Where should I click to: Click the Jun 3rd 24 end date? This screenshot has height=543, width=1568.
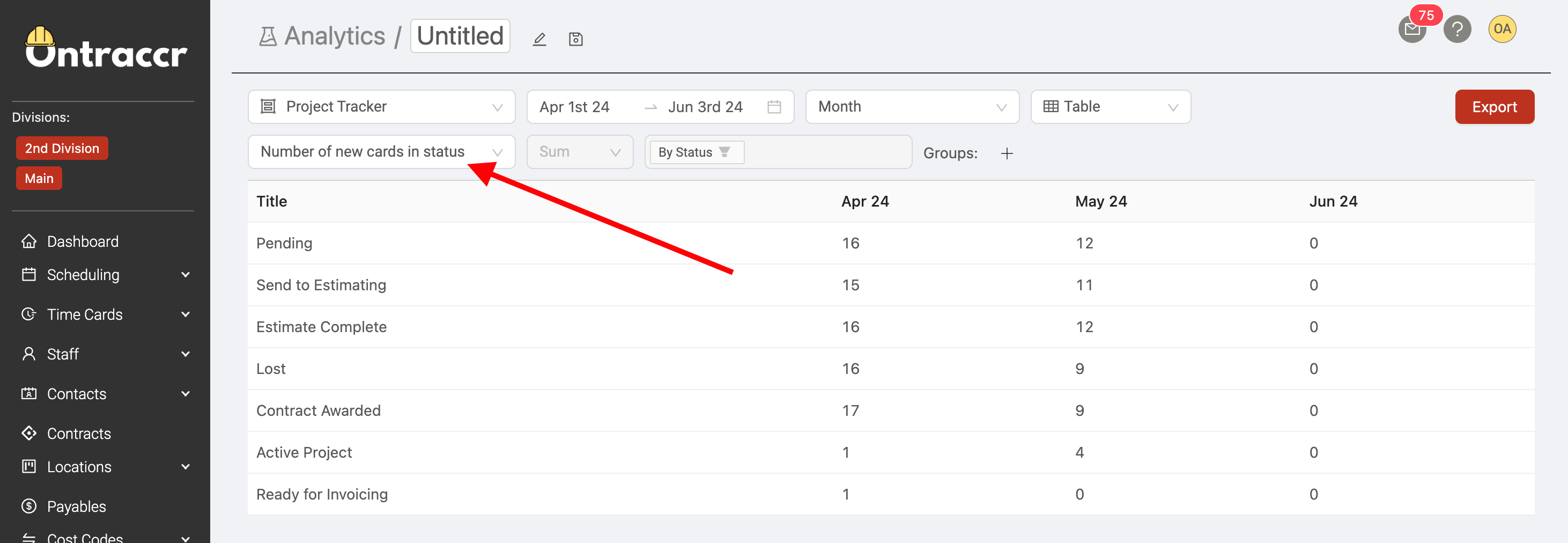coord(706,107)
